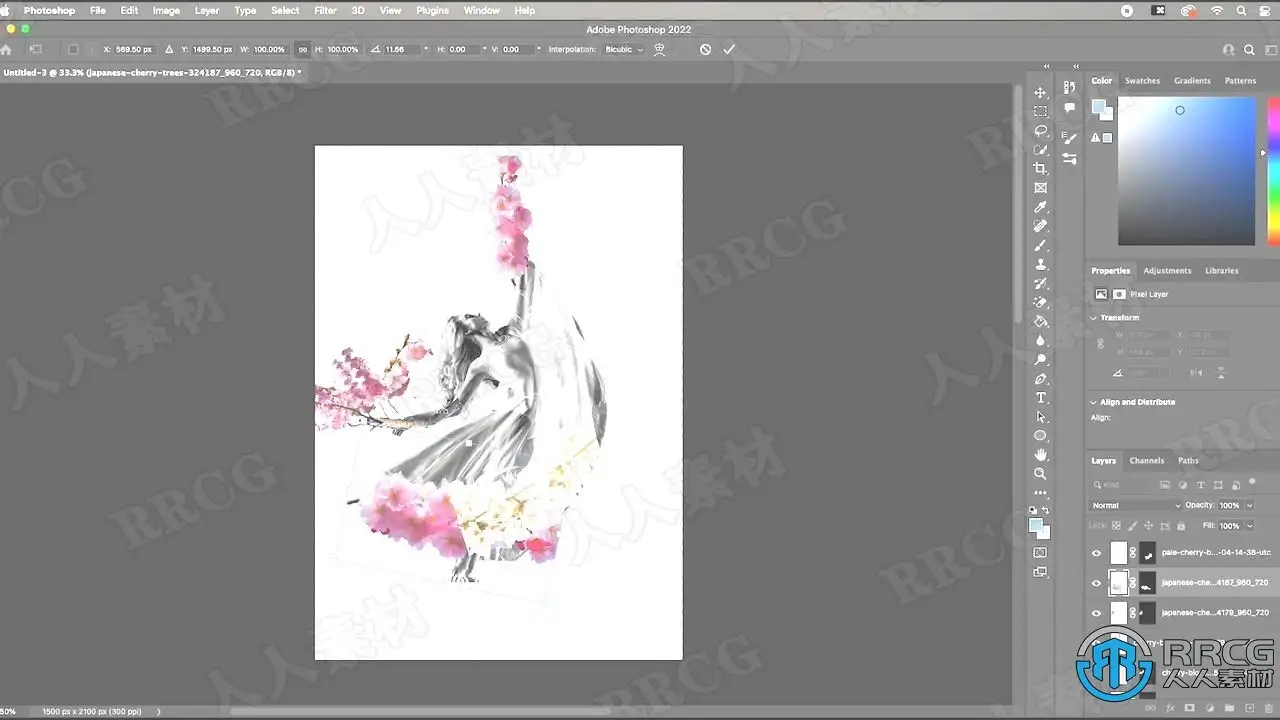1280x720 pixels.
Task: Toggle the reference point checkbox
Action: pos(73,49)
